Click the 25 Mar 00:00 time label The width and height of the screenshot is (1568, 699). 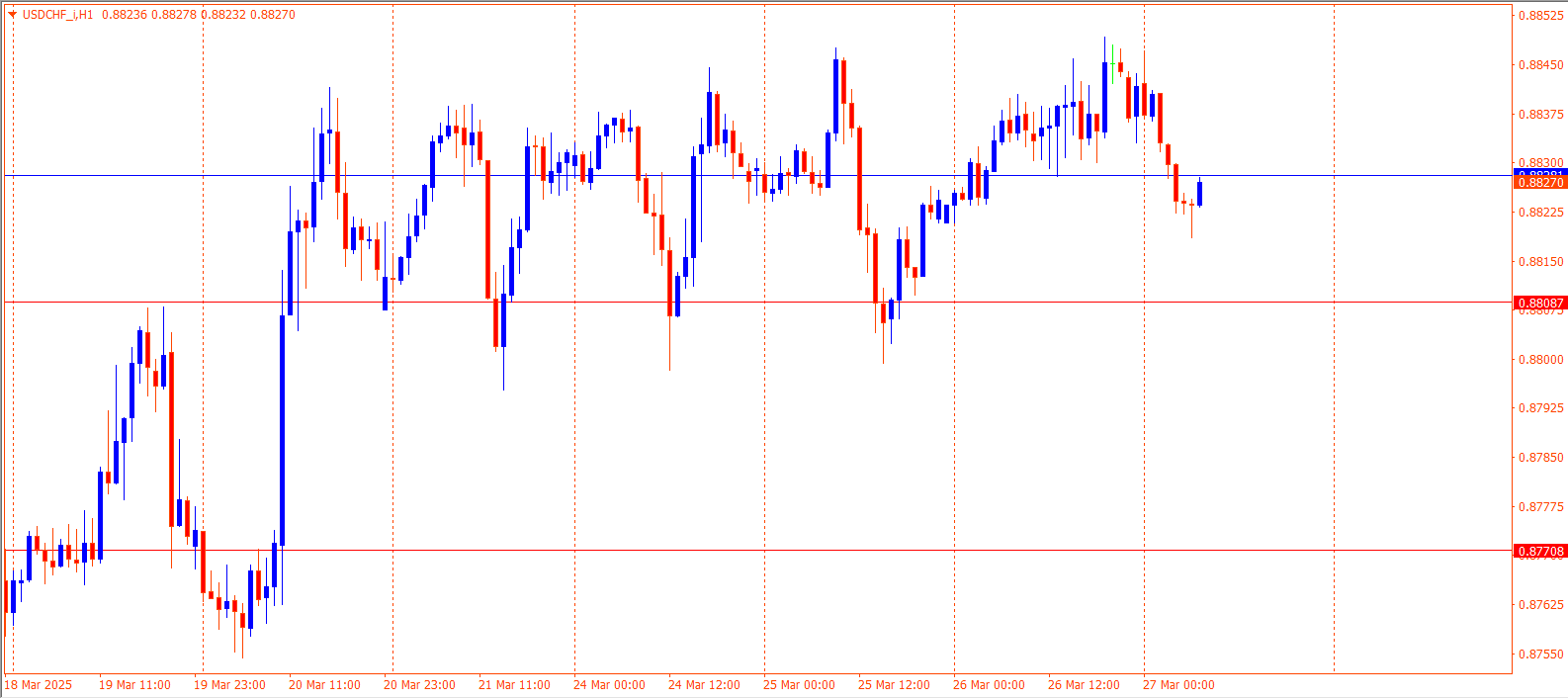[x=799, y=685]
